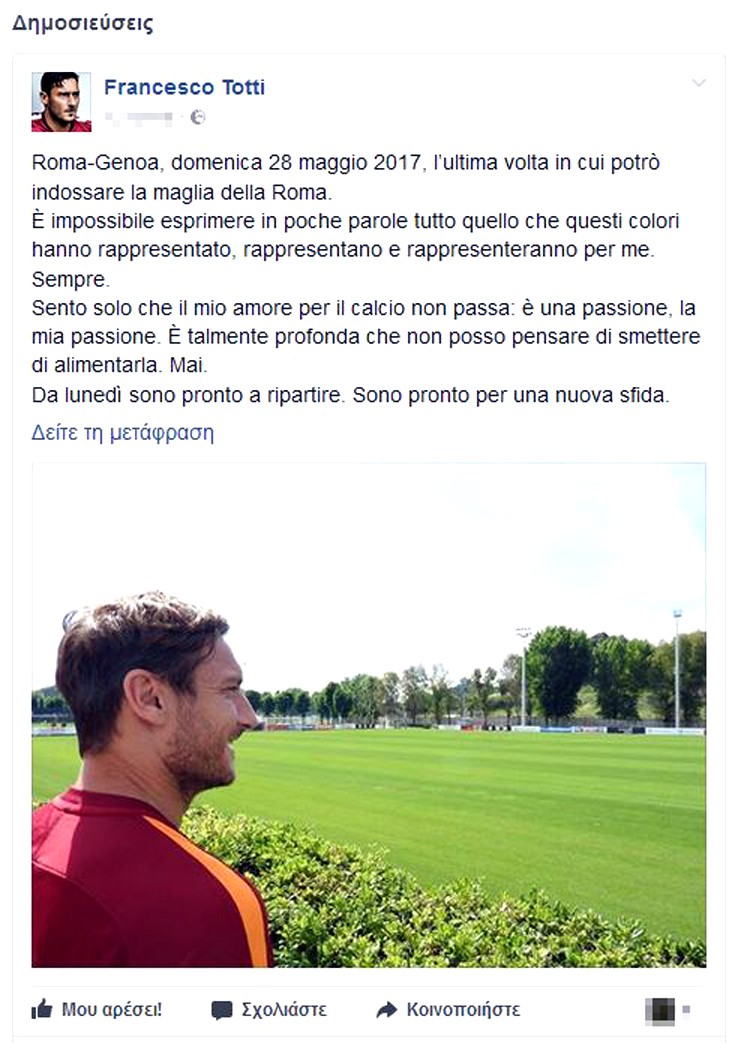Open the post options chevron menu
Viewport: 735px width, 1043px height.
698,83
